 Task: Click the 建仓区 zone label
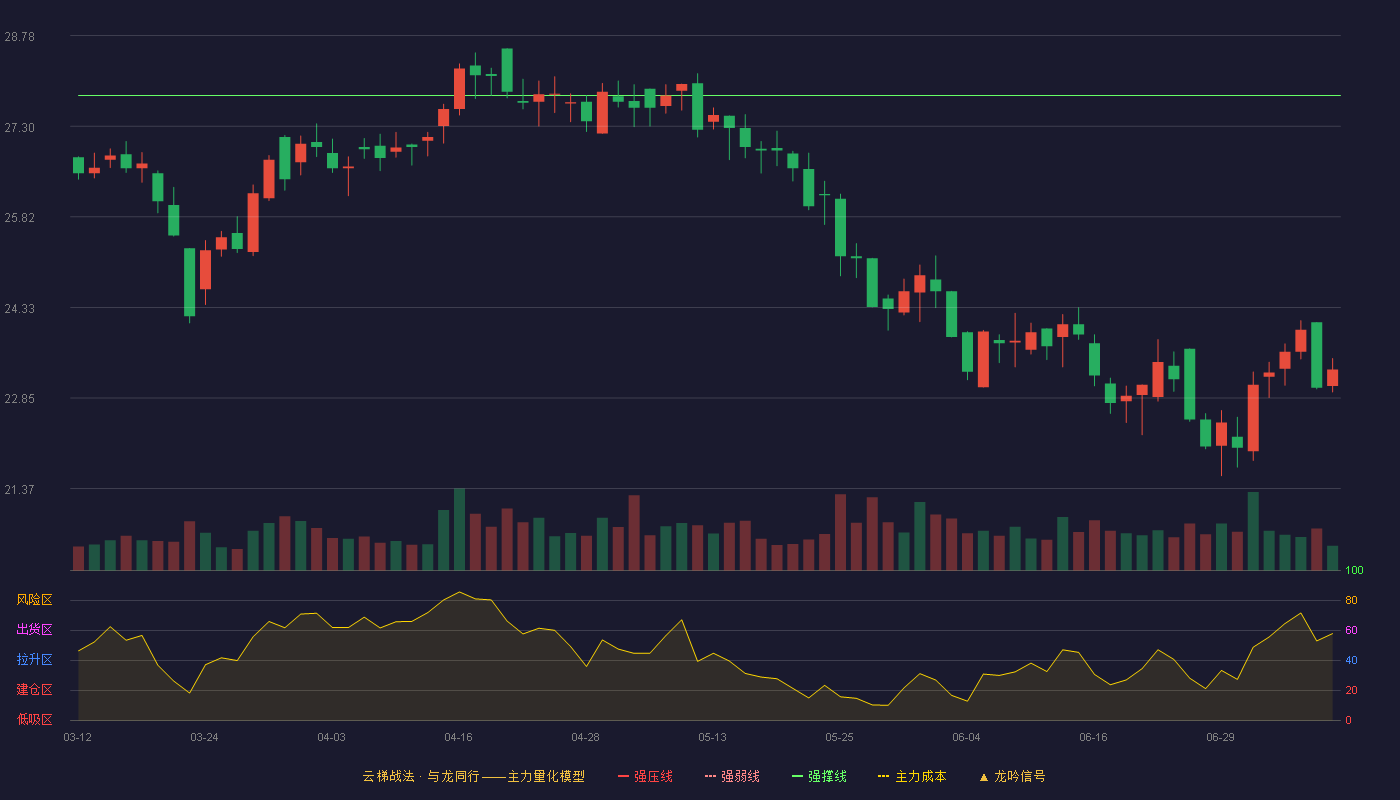pos(34,690)
